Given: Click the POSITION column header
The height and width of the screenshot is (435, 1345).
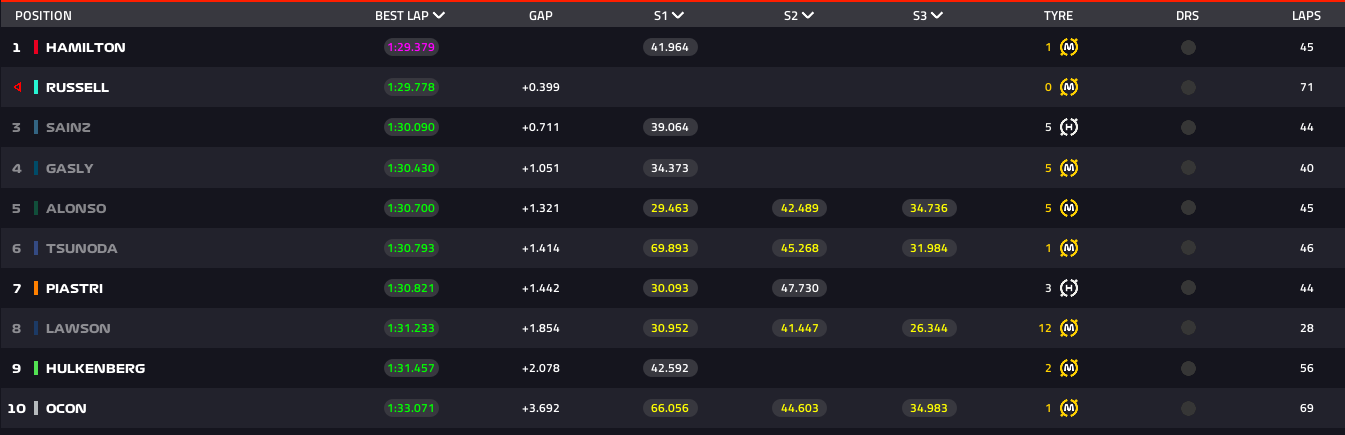Looking at the screenshot, I should (x=43, y=16).
